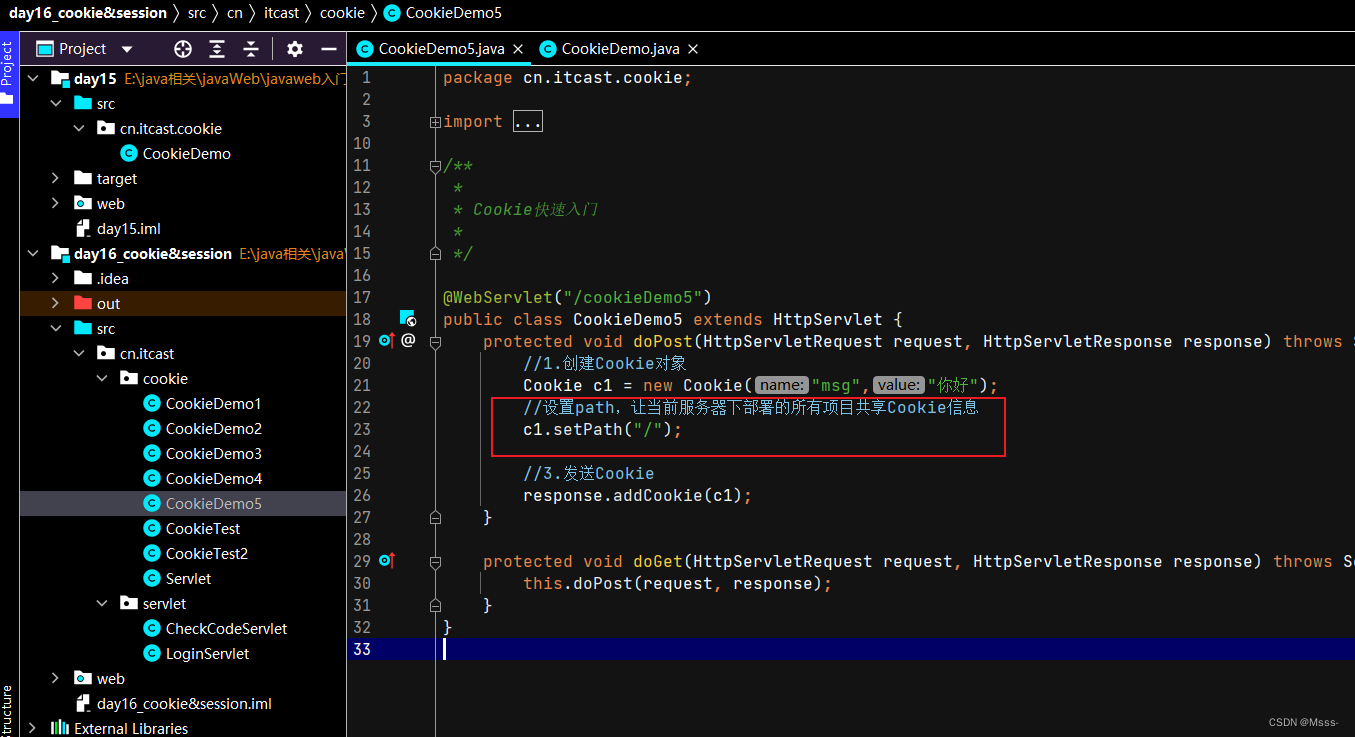
Task: Open CookieDemo1 class
Action: tap(213, 404)
